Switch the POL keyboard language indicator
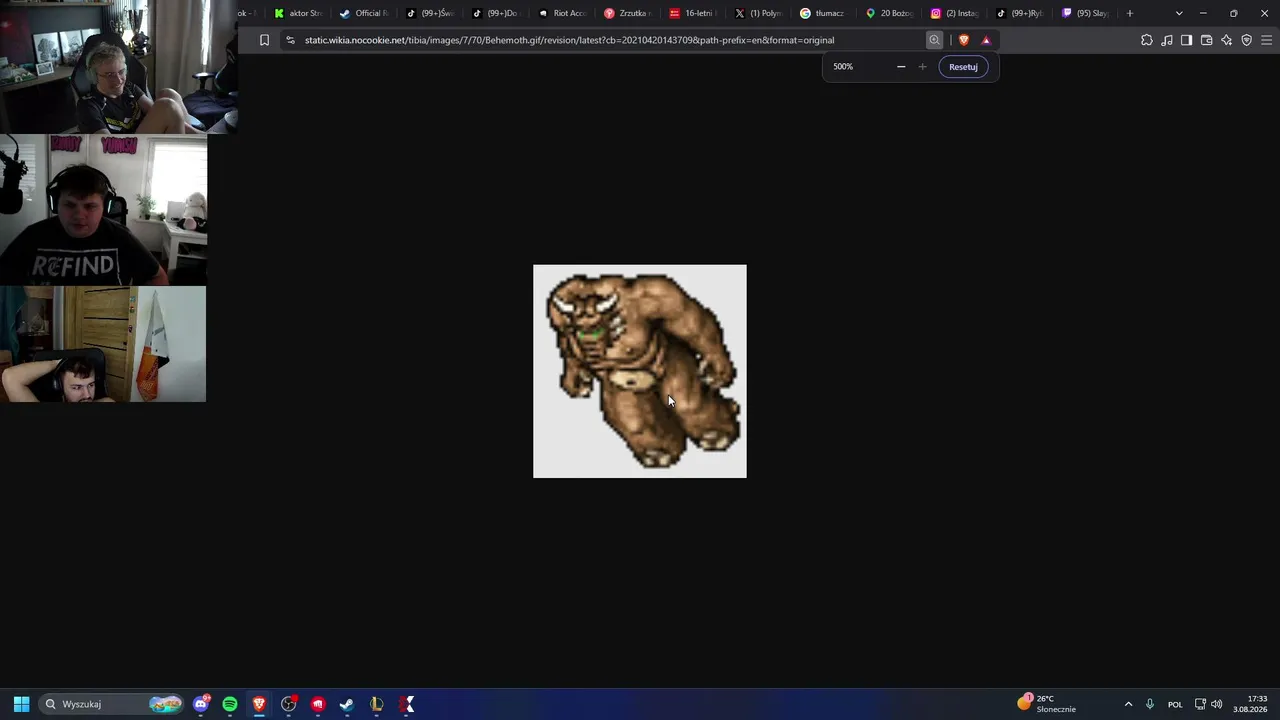The width and height of the screenshot is (1280, 720). (1175, 704)
